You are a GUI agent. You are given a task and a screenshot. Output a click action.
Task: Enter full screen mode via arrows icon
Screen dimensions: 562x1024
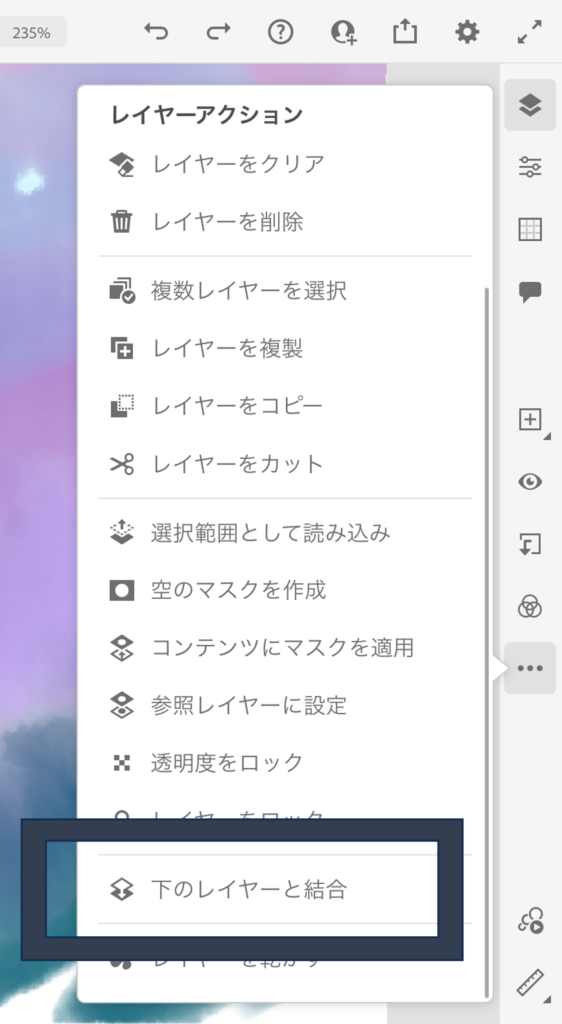tap(529, 31)
